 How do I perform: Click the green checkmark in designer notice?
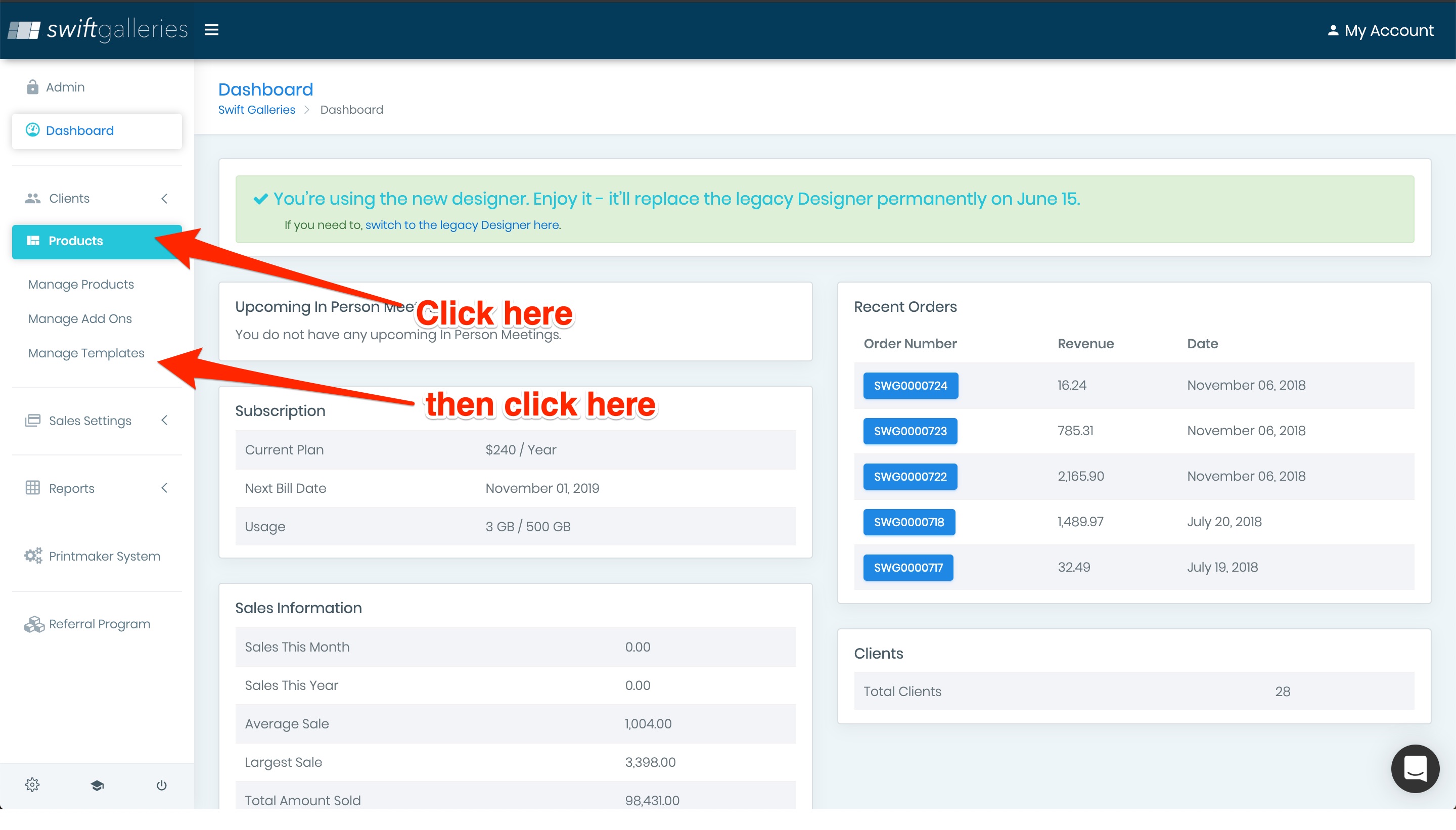(x=260, y=199)
